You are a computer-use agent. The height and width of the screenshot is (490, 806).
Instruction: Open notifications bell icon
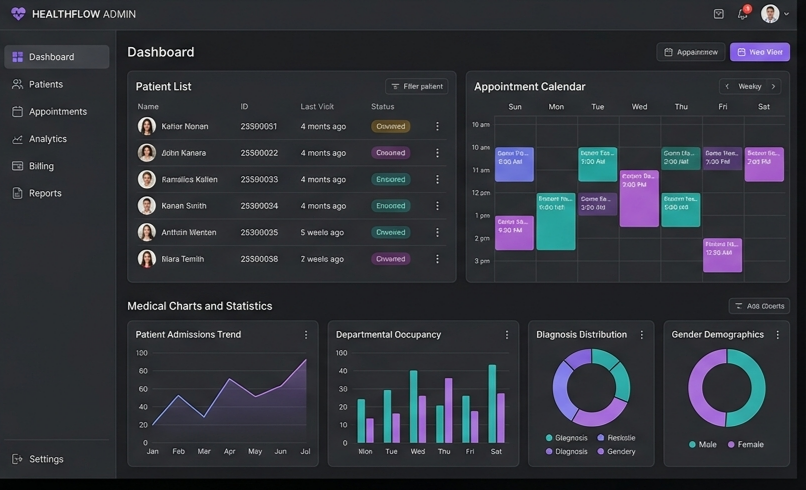[x=743, y=14]
